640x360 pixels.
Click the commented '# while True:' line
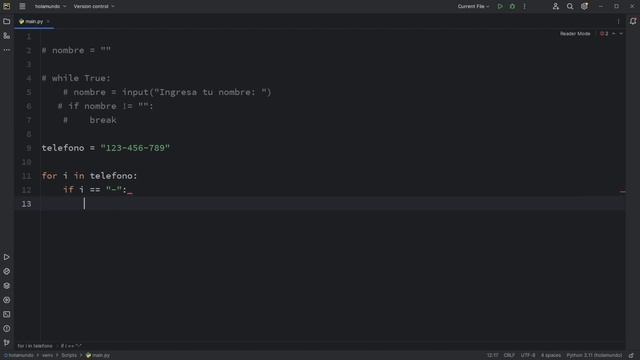[76, 78]
